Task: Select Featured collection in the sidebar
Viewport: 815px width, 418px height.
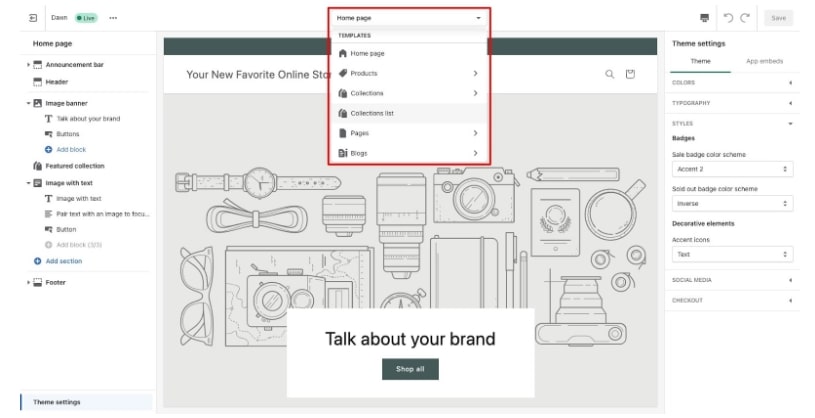Action: click(75, 166)
